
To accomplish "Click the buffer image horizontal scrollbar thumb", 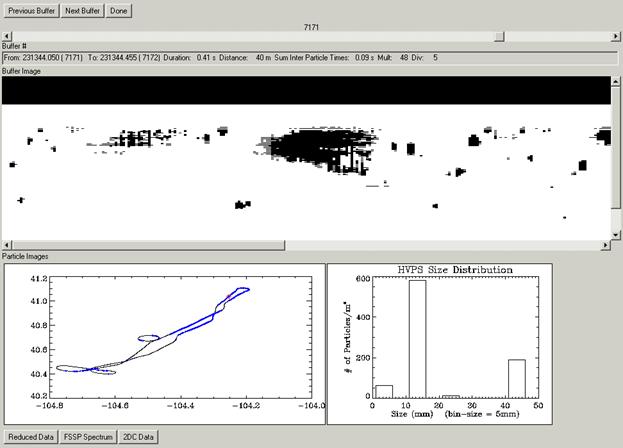I will [x=149, y=245].
